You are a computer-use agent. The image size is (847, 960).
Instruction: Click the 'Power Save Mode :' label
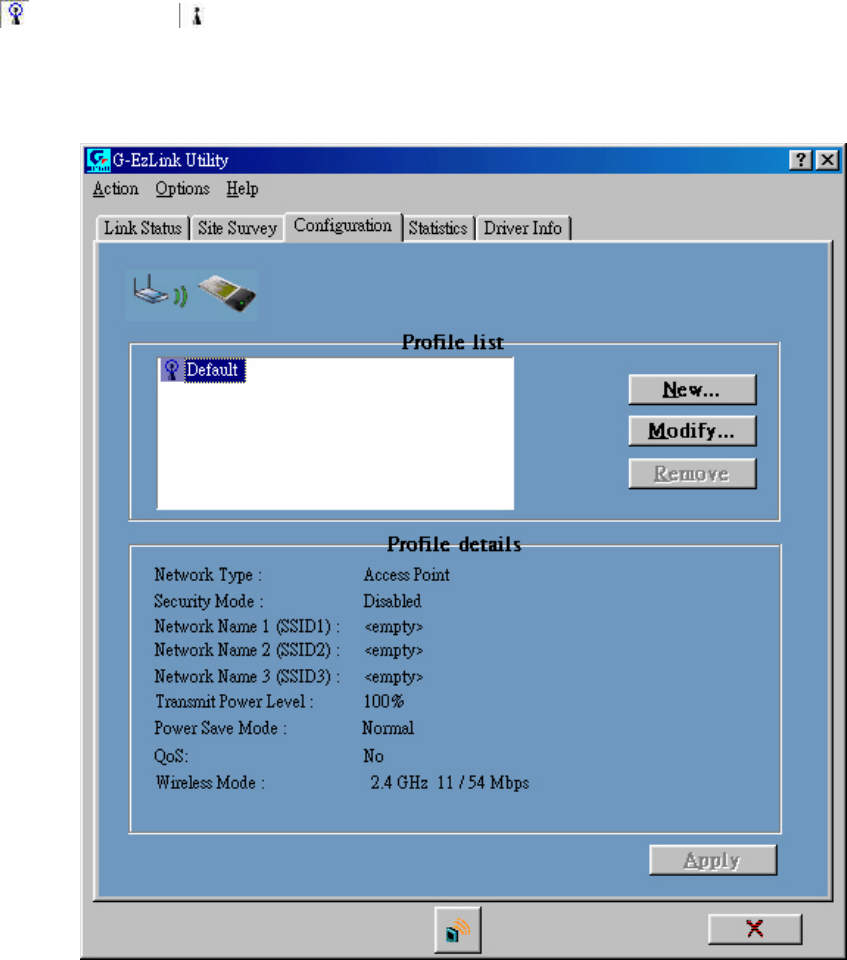(x=220, y=728)
